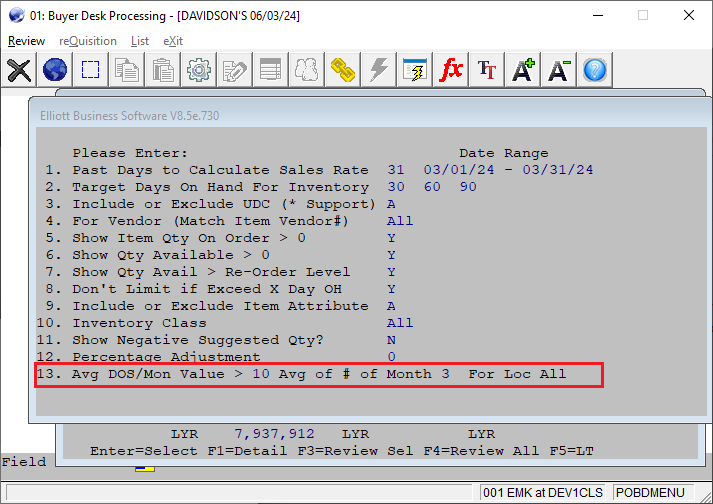
Task: Click Qty Avail Re-Order Level Y value
Action: pos(391,272)
